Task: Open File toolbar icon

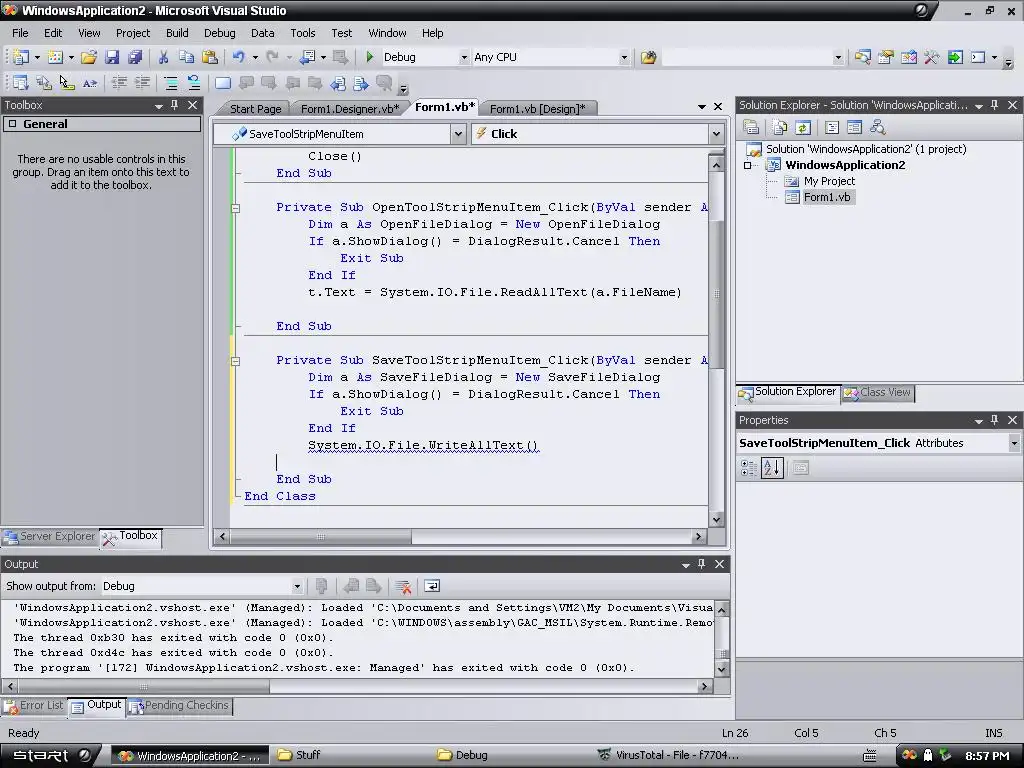Action: pyautogui.click(x=89, y=57)
